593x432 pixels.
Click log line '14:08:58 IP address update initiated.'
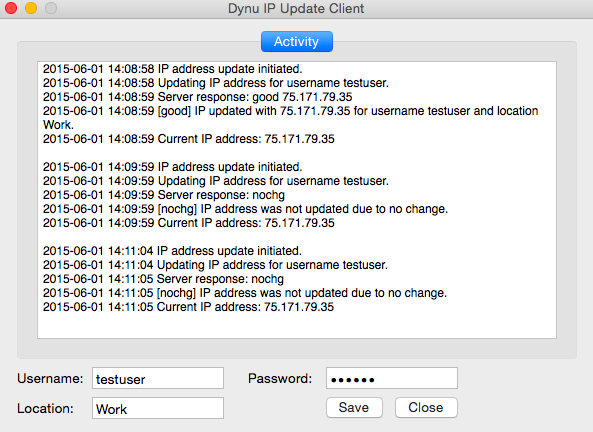pyautogui.click(x=172, y=69)
